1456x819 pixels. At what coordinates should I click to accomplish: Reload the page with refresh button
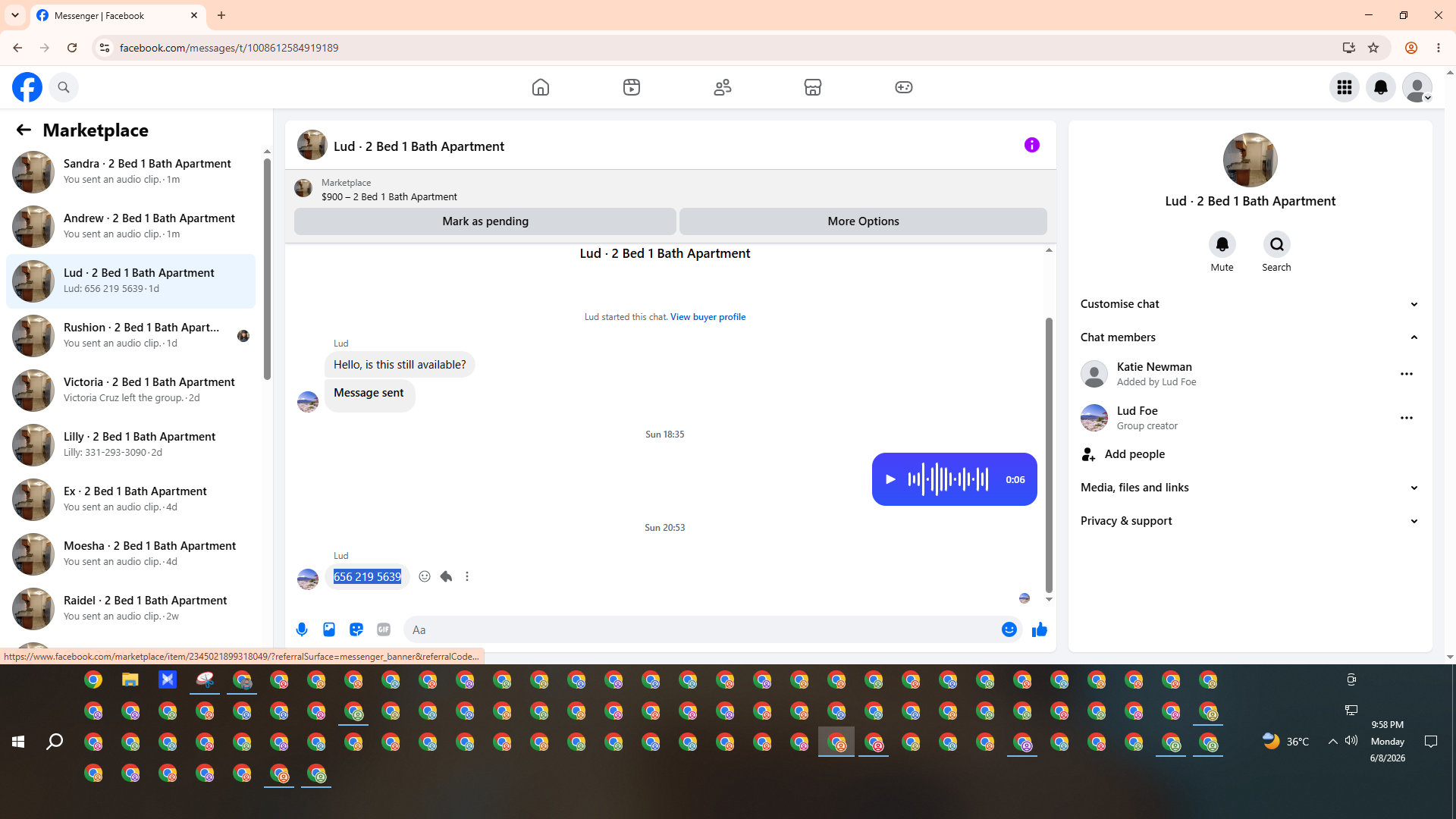click(72, 48)
